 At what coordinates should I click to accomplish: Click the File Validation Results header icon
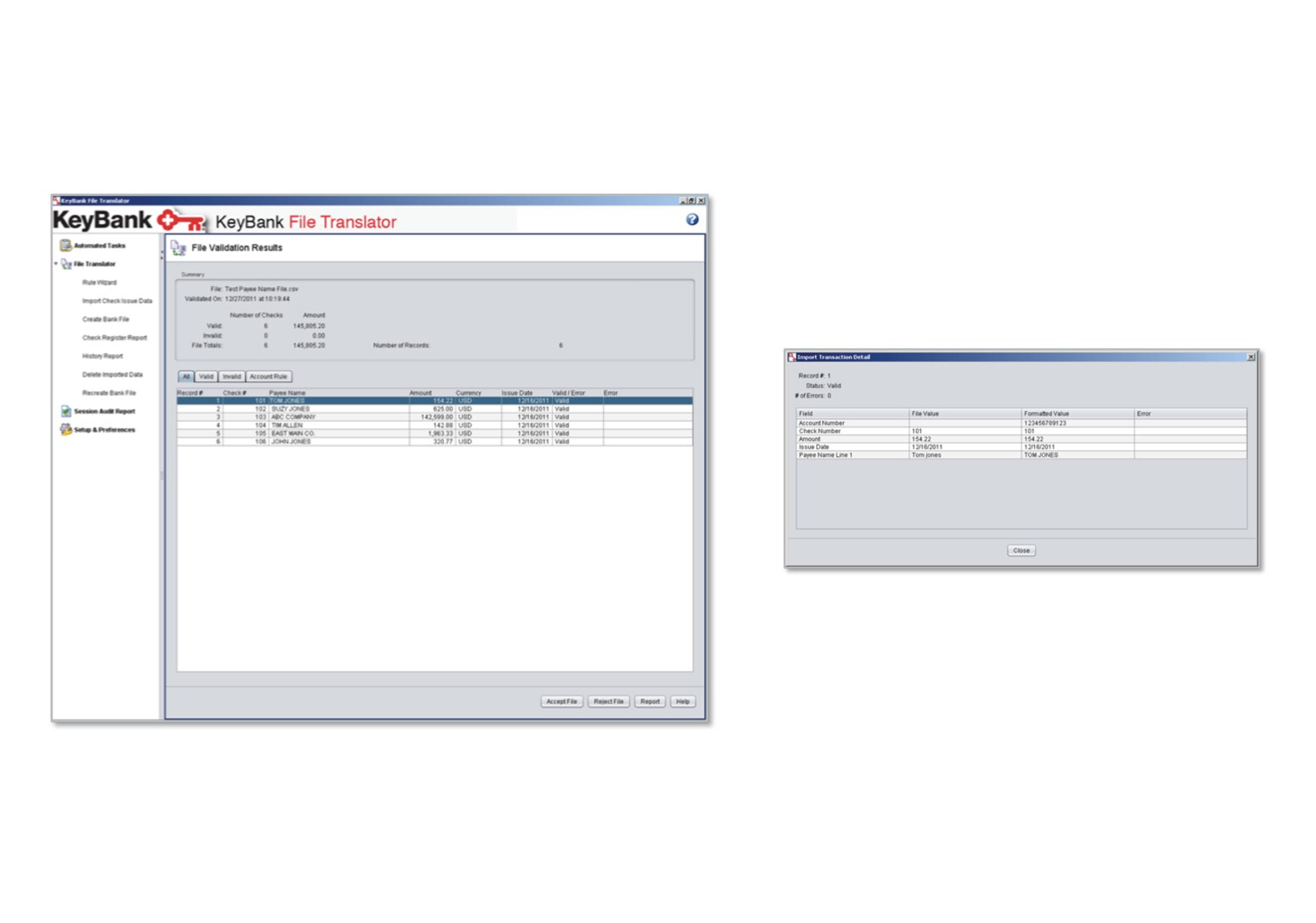178,248
